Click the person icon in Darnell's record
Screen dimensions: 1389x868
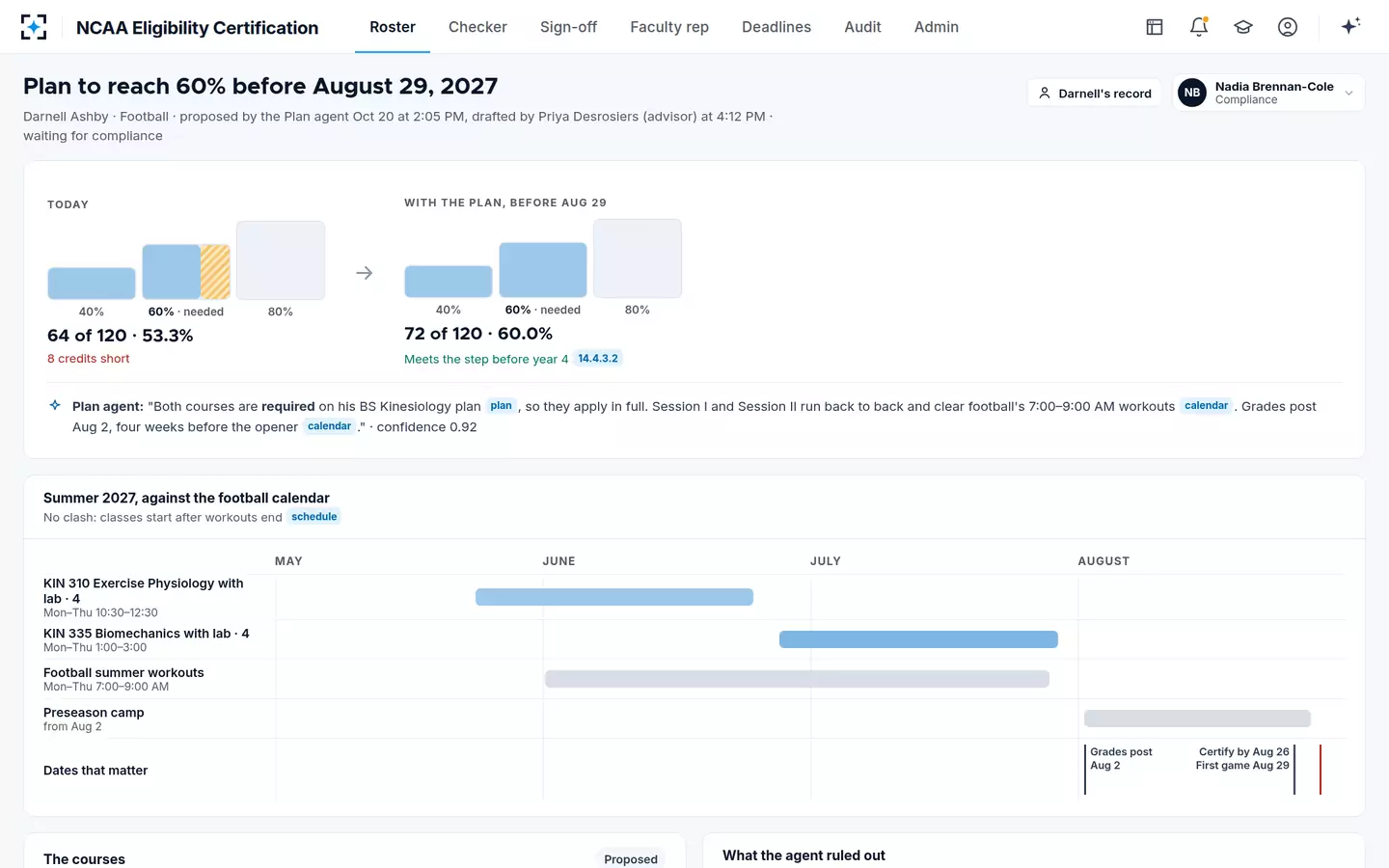click(1045, 94)
